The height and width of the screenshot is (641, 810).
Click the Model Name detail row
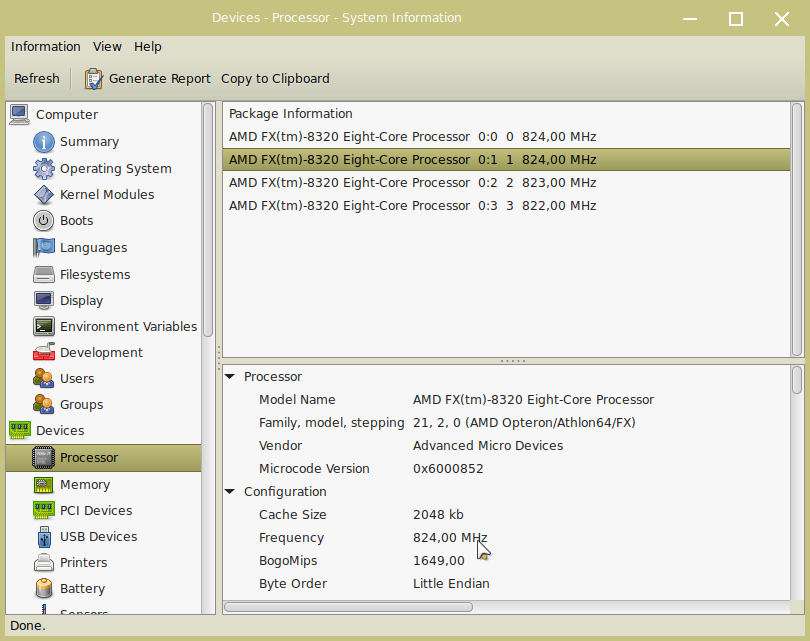click(506, 399)
